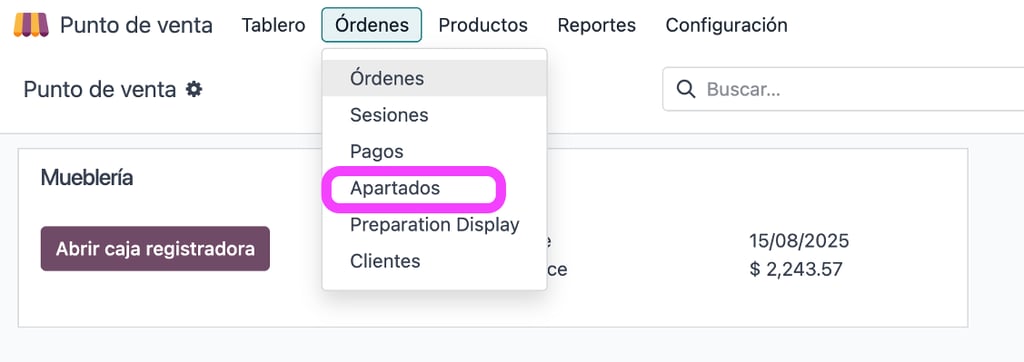The image size is (1024, 362).
Task: Select Clientes in the dropdown
Action: coord(434,261)
